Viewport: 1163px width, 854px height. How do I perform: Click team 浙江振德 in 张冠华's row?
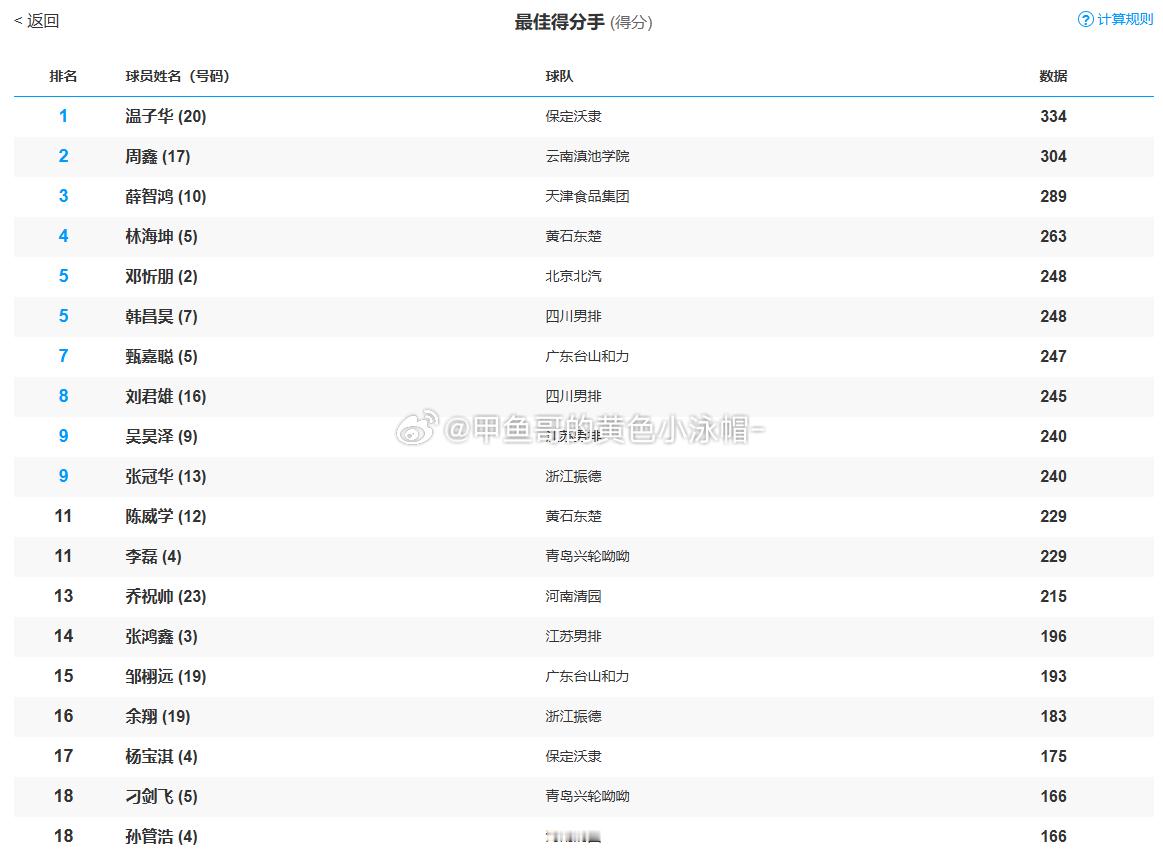pos(573,477)
